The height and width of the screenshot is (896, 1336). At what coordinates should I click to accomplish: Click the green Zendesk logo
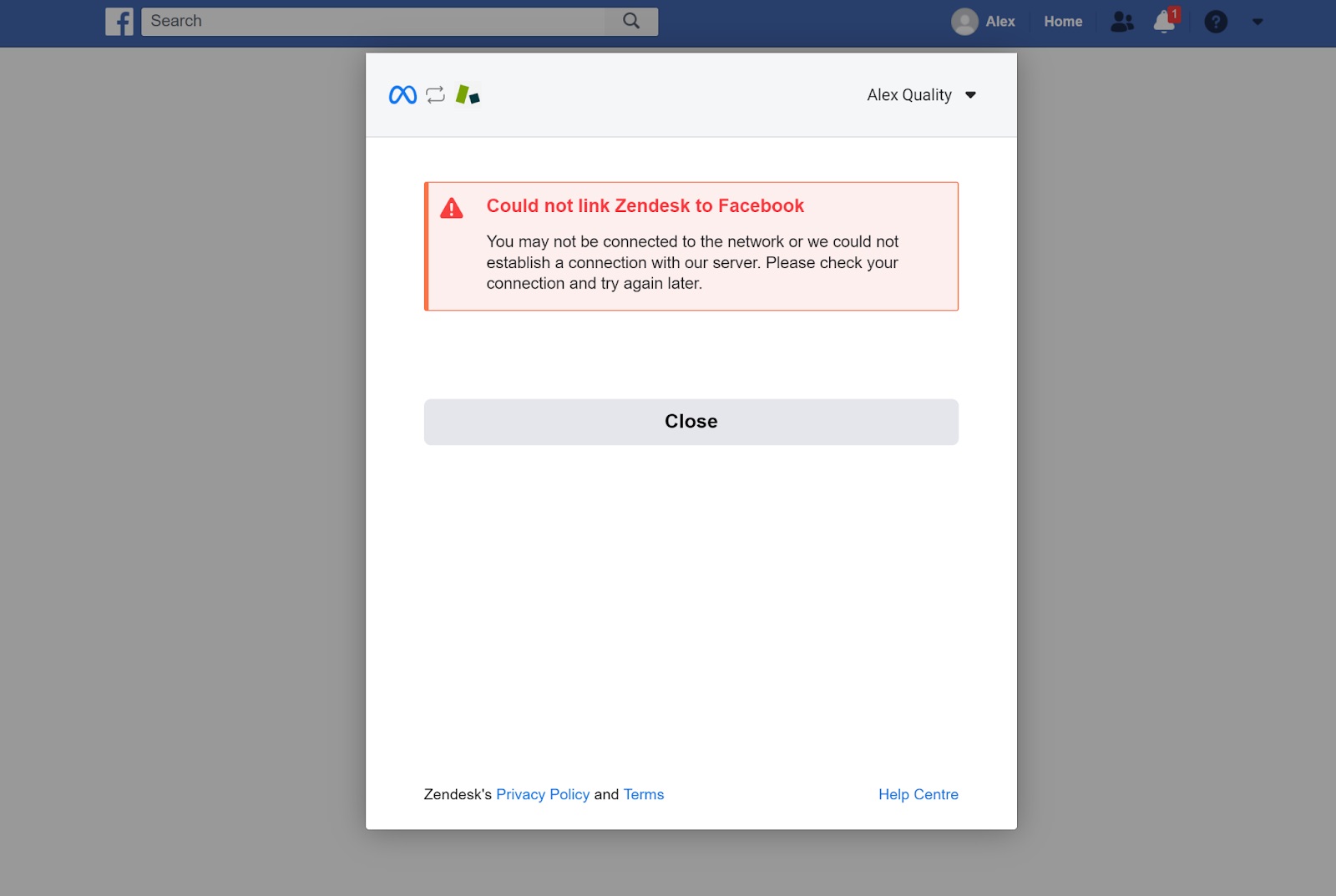pos(468,95)
